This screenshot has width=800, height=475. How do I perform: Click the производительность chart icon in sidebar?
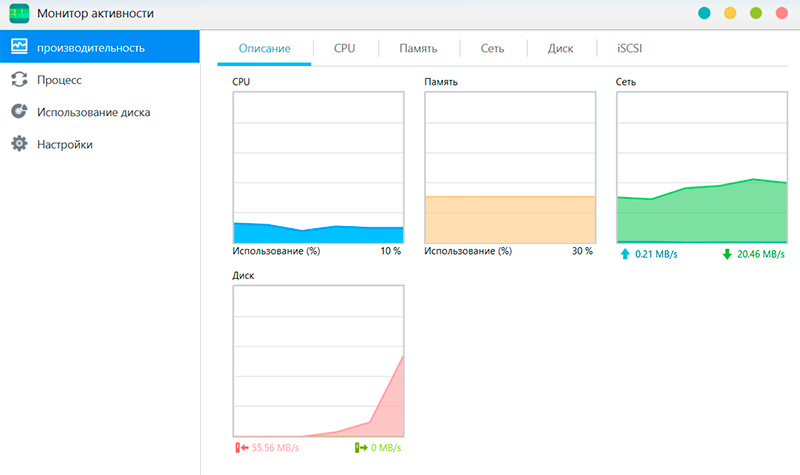pyautogui.click(x=18, y=47)
